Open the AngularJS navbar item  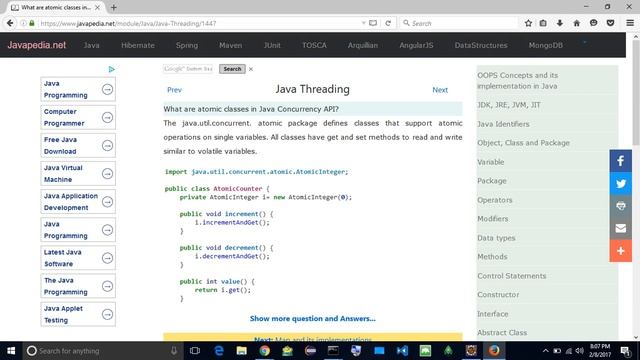coord(416,45)
